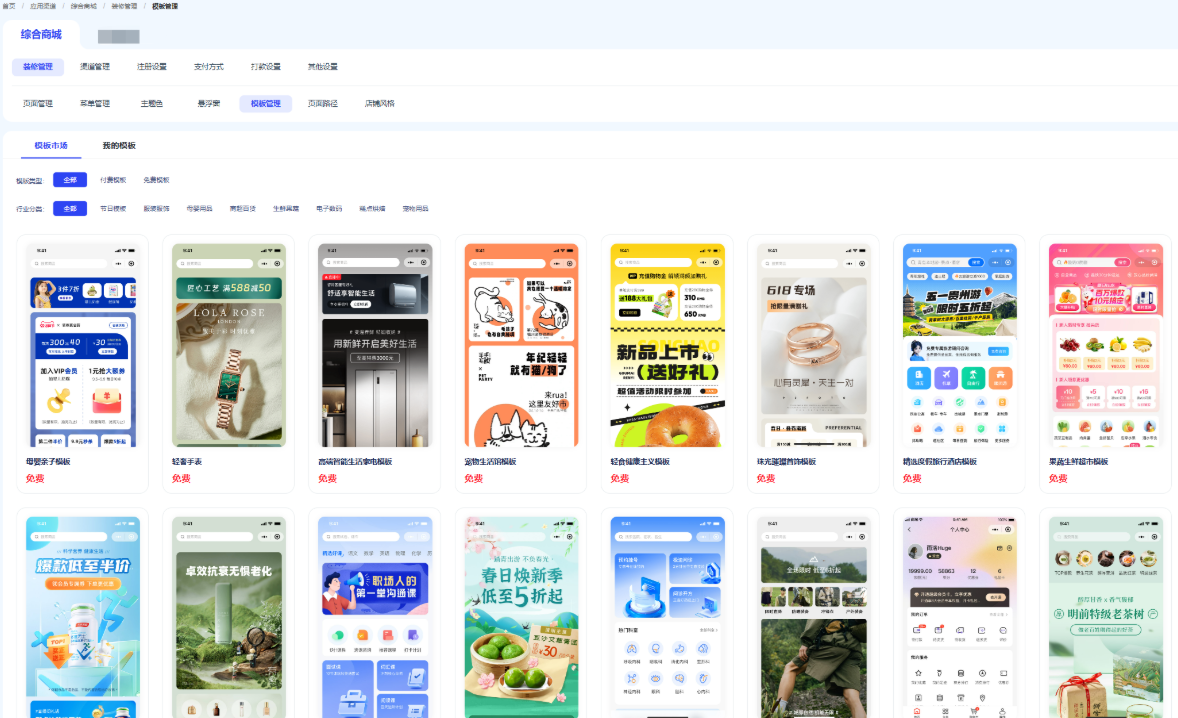Open 主题色 theme color settings
Viewport: 1178px width, 718px height.
pos(152,103)
